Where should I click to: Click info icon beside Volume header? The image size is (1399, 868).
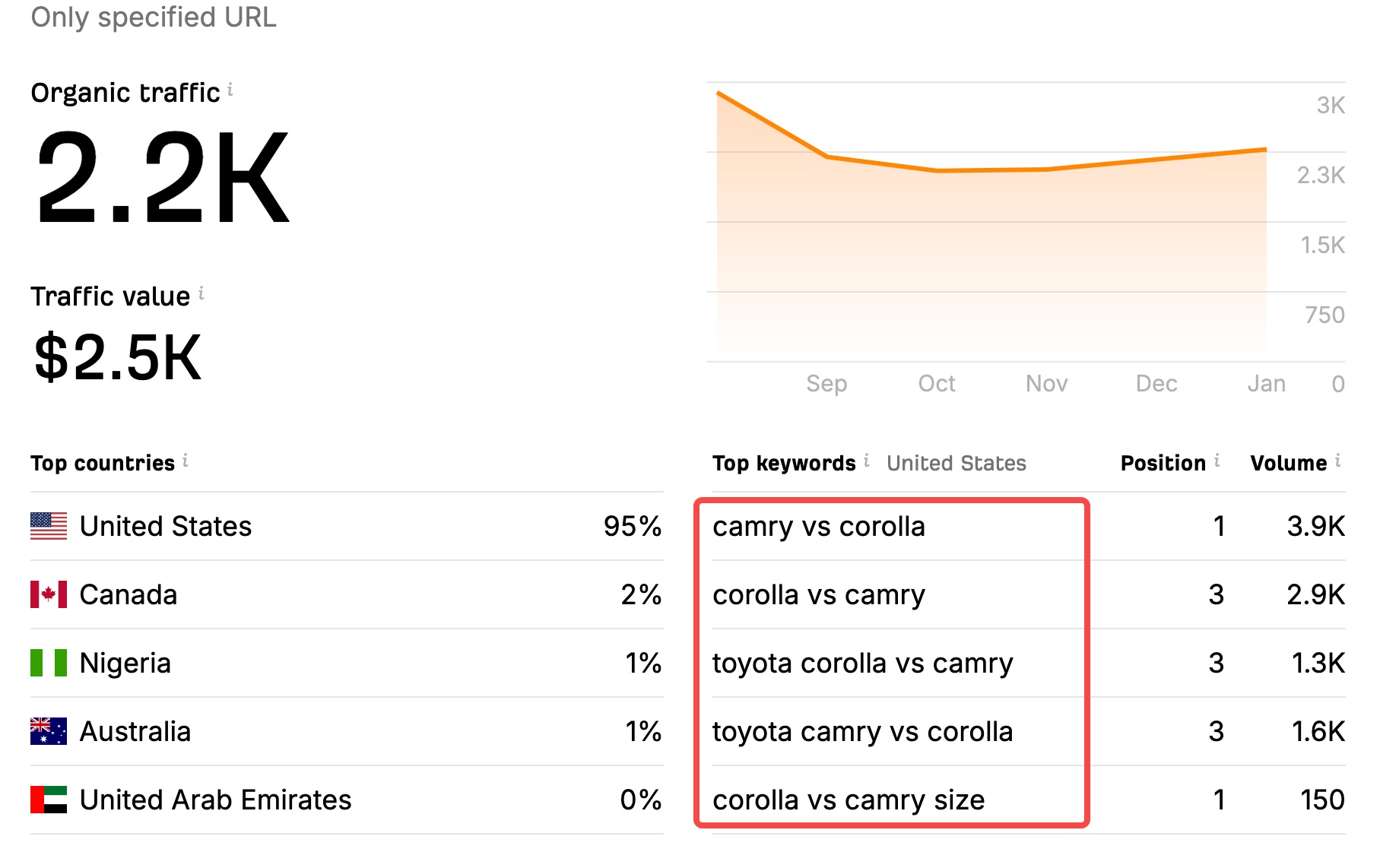pos(1338,461)
